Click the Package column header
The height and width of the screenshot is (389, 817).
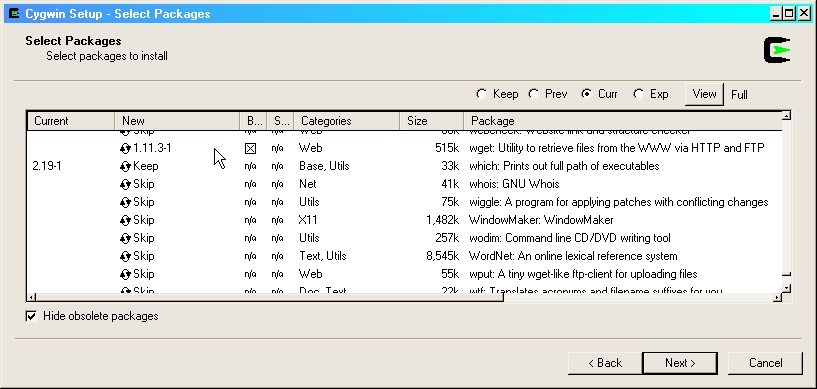[x=623, y=121]
